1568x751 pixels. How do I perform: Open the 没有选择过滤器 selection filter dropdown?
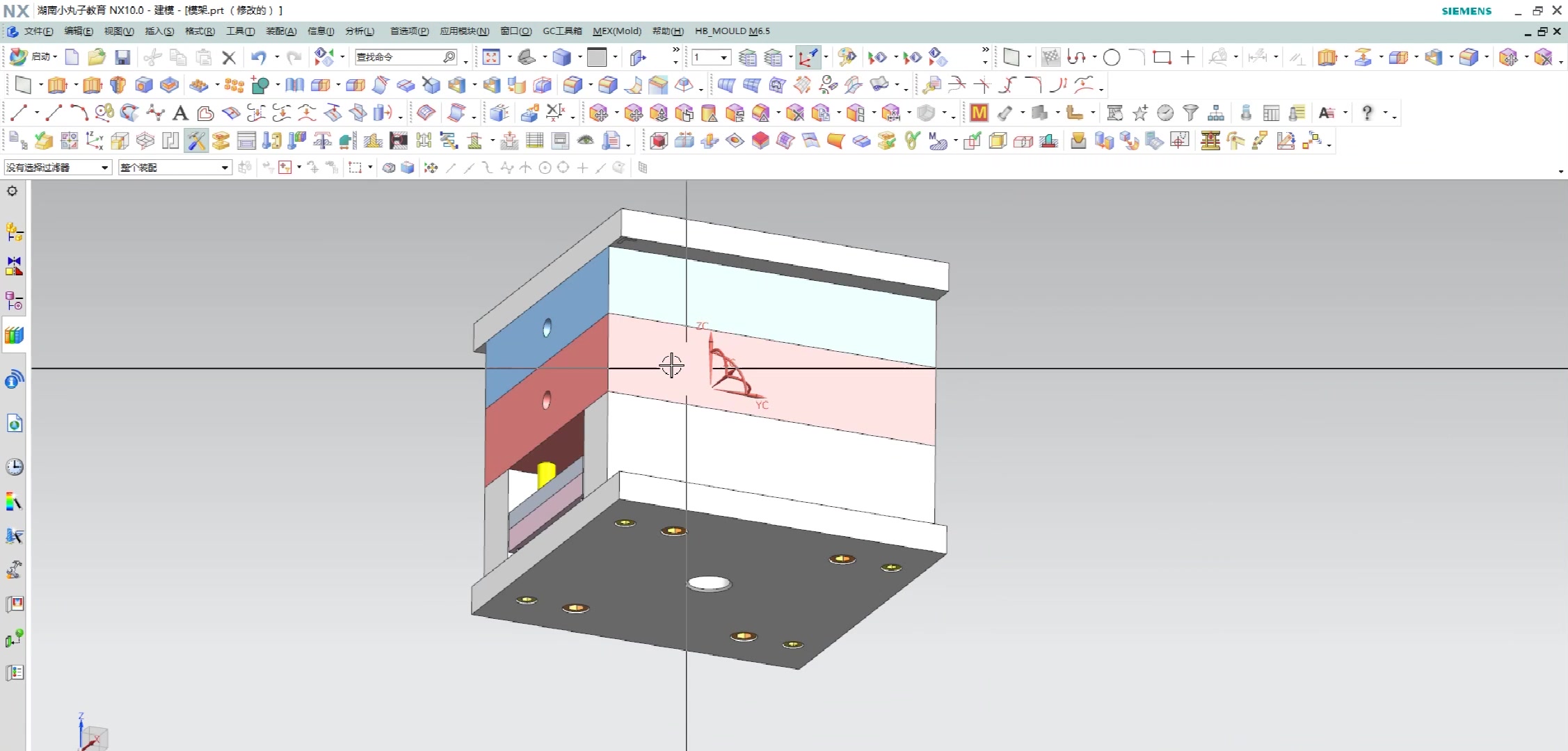(x=58, y=168)
